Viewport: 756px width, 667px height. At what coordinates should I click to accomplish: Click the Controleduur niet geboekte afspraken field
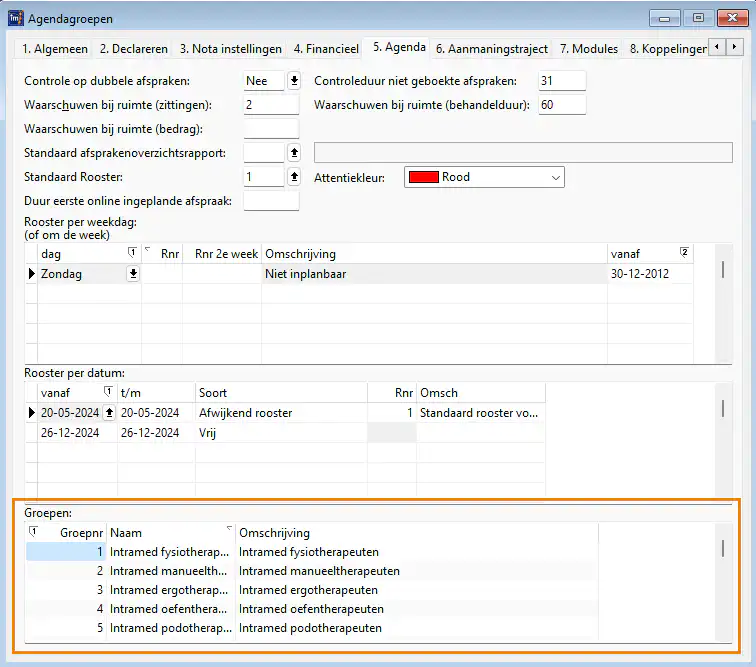pos(561,81)
